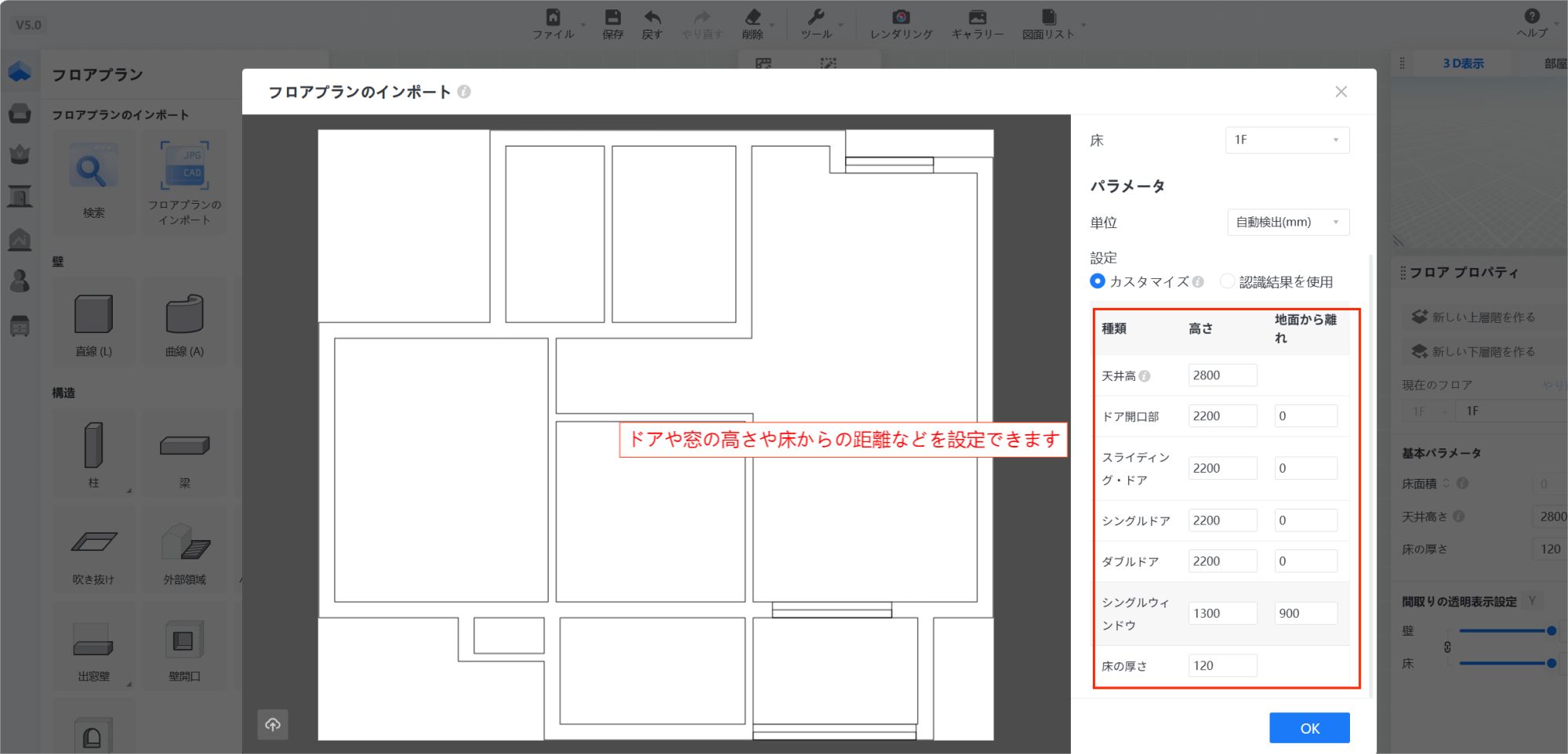
Task: Click the link icon between transparency sliders
Action: [x=1447, y=647]
